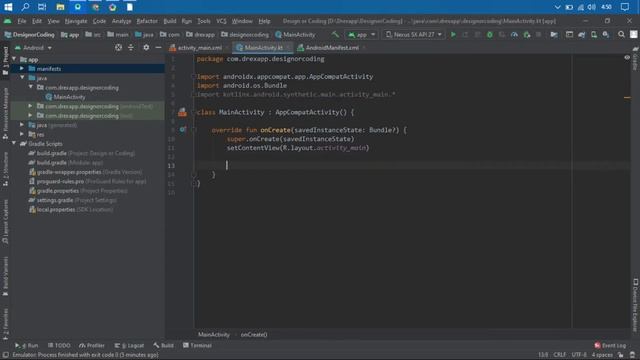Click the class gutter icon beside MainActivity
This screenshot has width=640, height=360.
182,112
